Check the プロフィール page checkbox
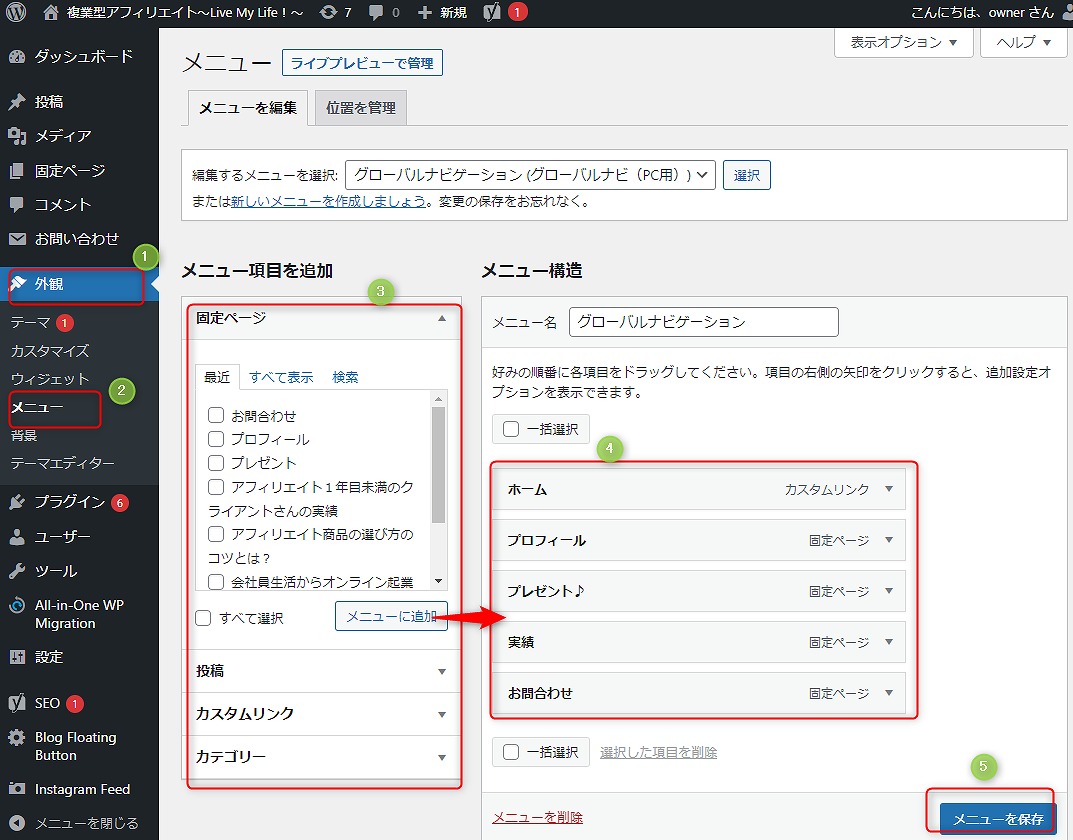Viewport: 1073px width, 840px height. pyautogui.click(x=216, y=439)
